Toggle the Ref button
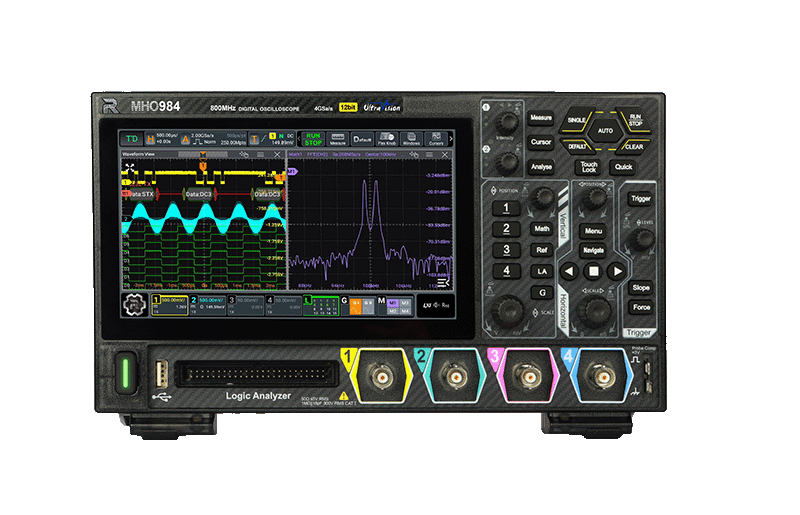Screen dimensions: 800x515 (x=542, y=250)
